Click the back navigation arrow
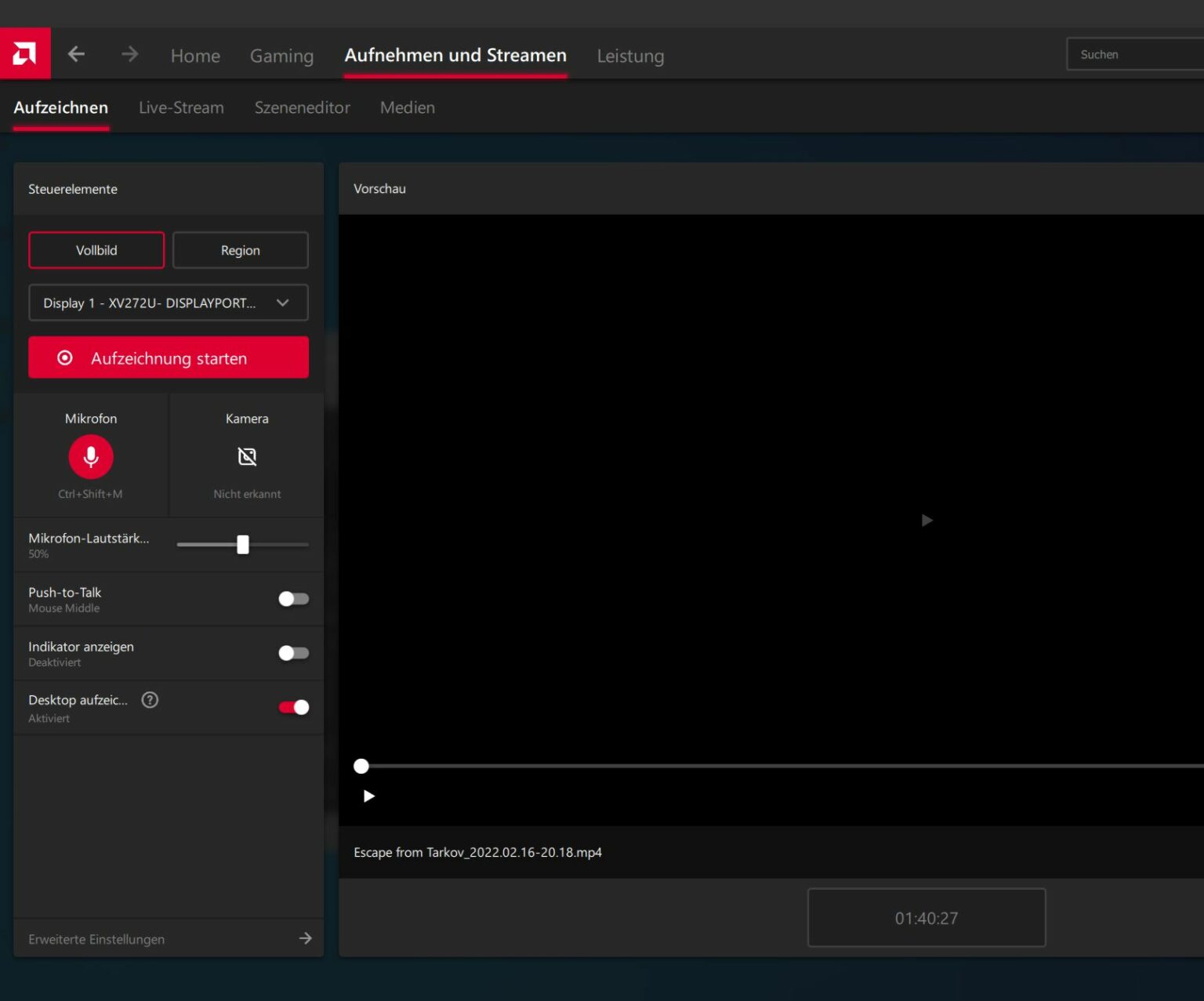 point(76,53)
